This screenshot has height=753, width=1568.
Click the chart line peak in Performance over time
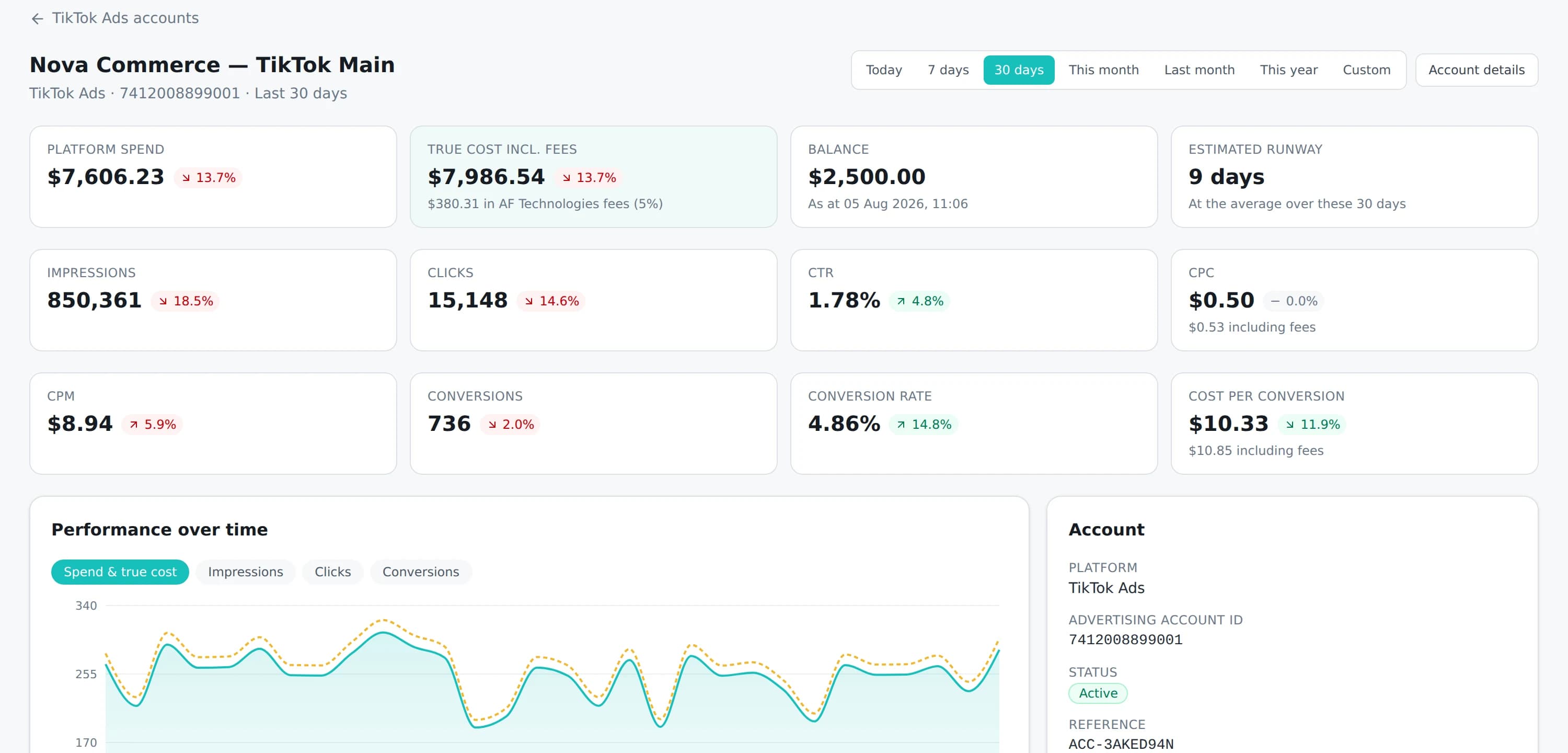tap(383, 633)
